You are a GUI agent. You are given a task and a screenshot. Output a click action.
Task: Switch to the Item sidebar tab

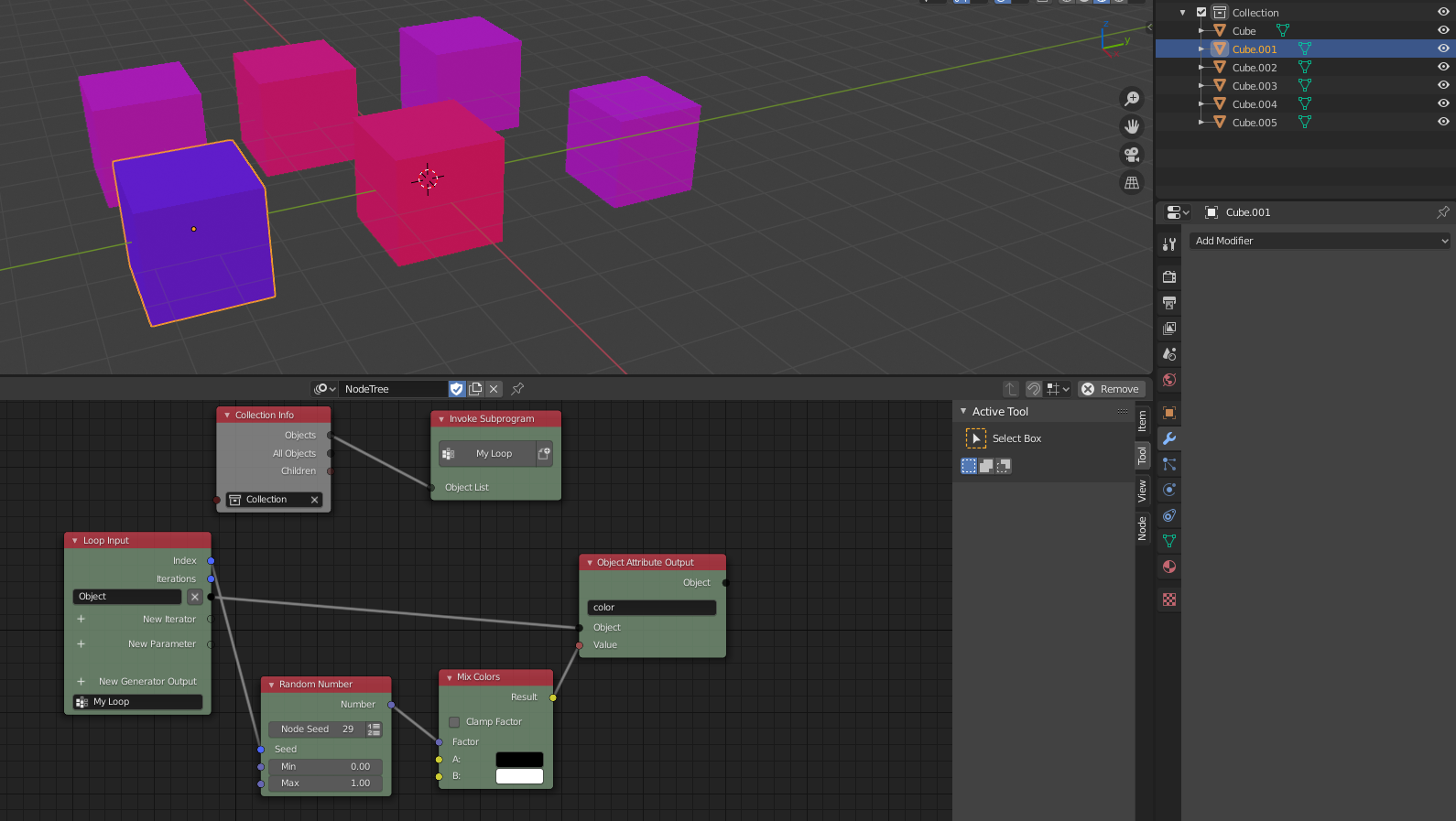click(1142, 422)
